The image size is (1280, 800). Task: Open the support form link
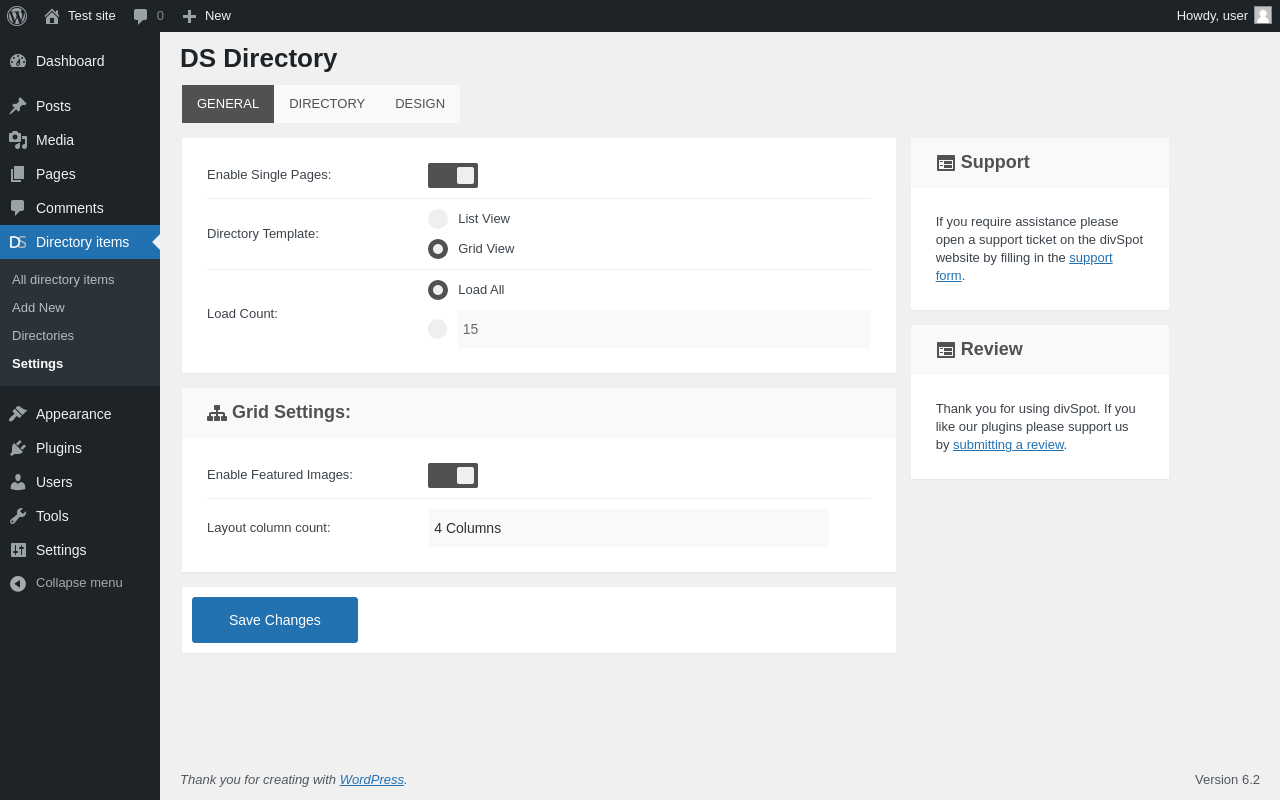1024,266
